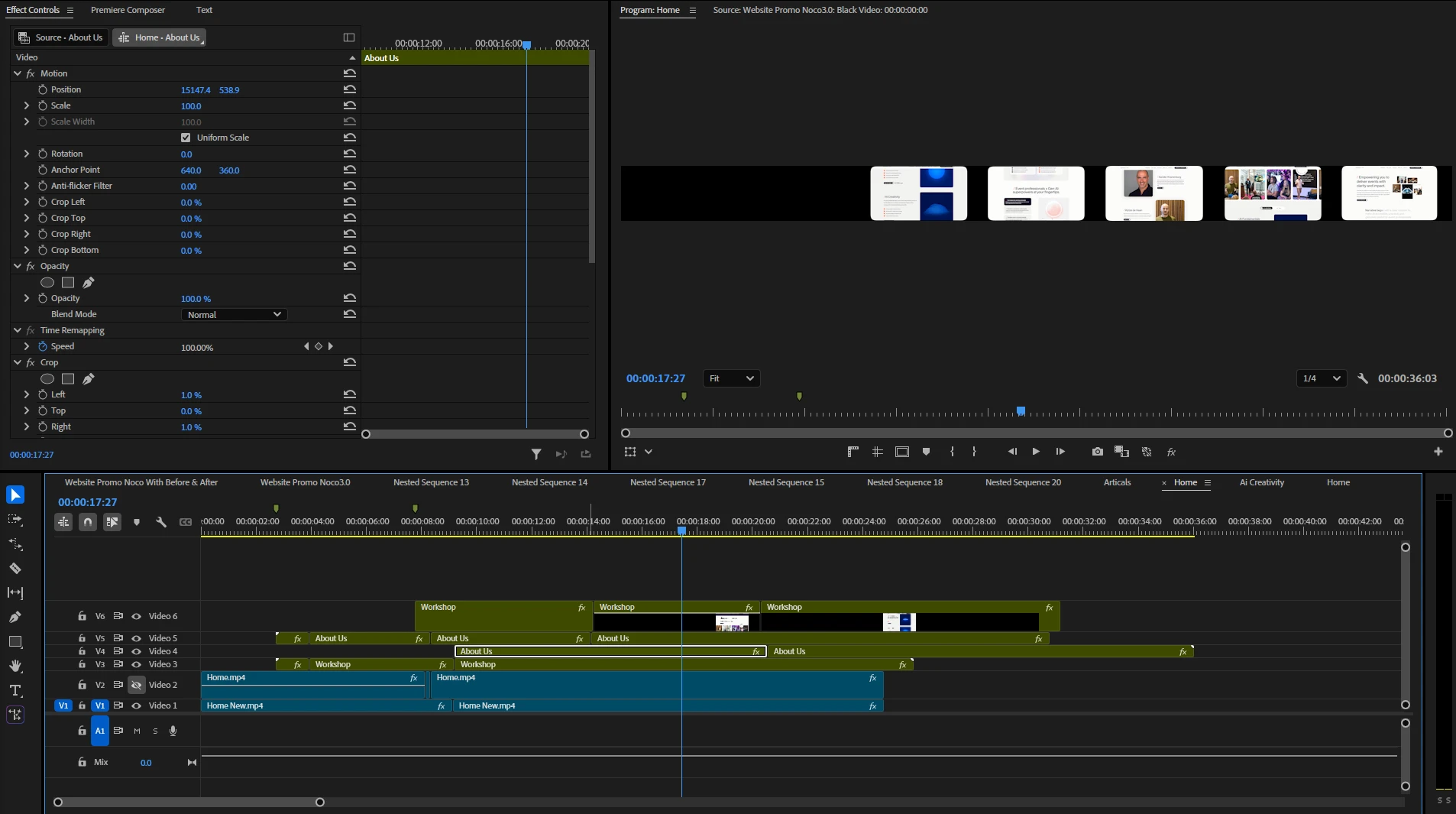Reset the Rotation parameter
This screenshot has width=1456, height=814.
pyautogui.click(x=350, y=154)
